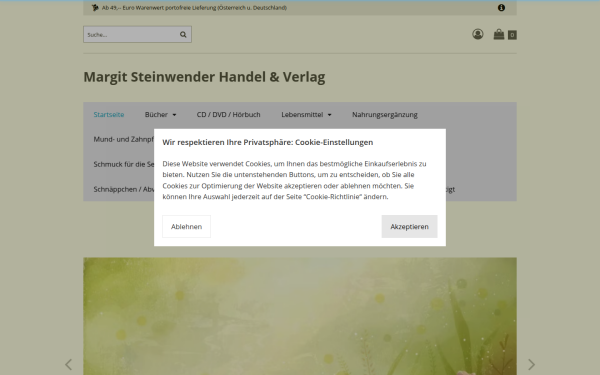This screenshot has height=375, width=600.
Task: Open the shopping bag cart icon
Action: [x=499, y=34]
